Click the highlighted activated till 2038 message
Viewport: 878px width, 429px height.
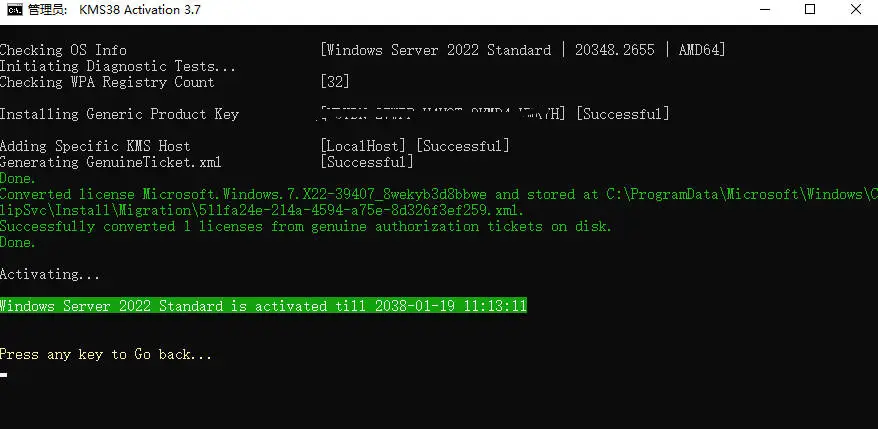(x=263, y=306)
